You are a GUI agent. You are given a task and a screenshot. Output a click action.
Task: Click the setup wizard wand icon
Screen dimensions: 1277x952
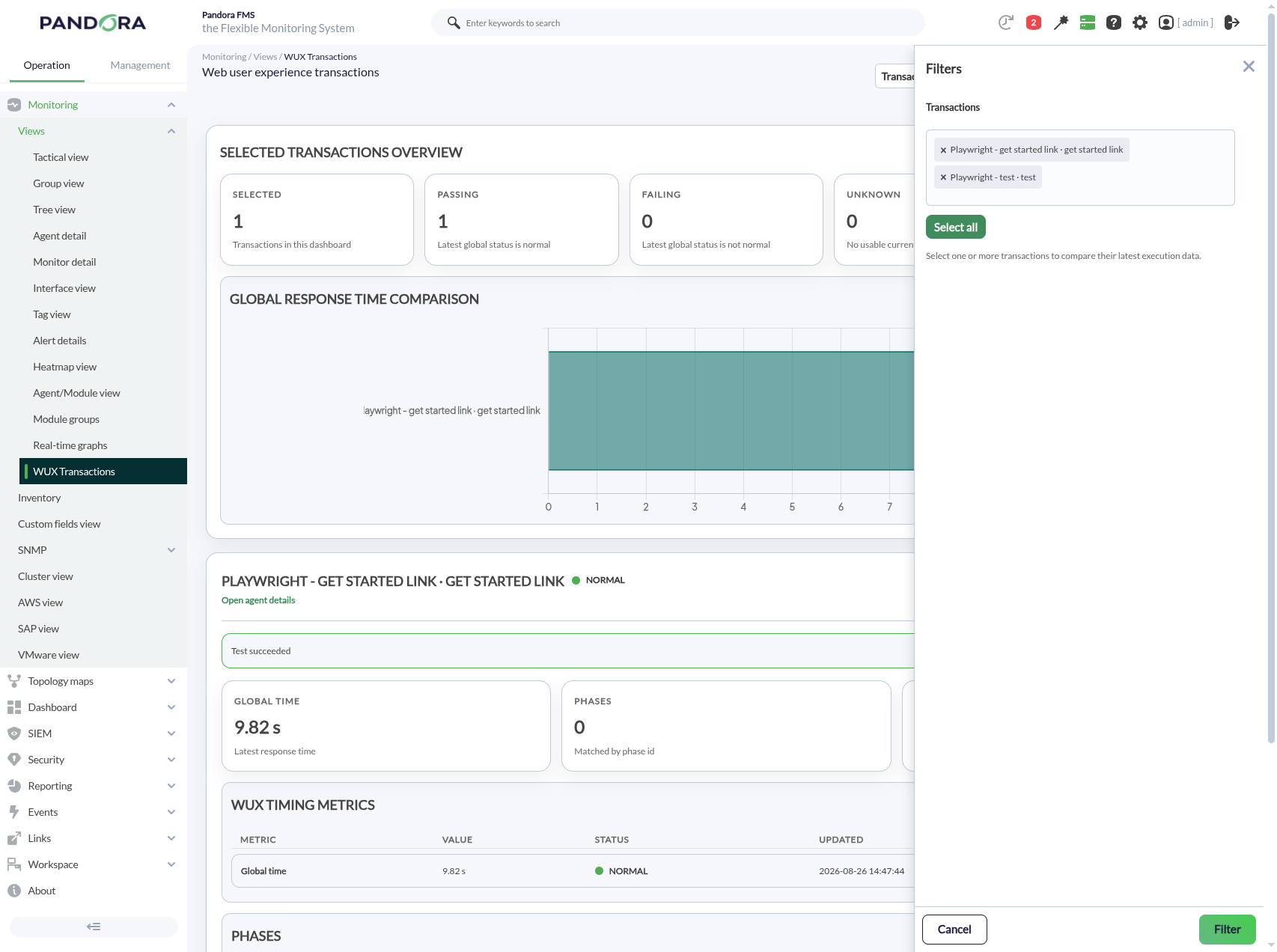(x=1061, y=22)
